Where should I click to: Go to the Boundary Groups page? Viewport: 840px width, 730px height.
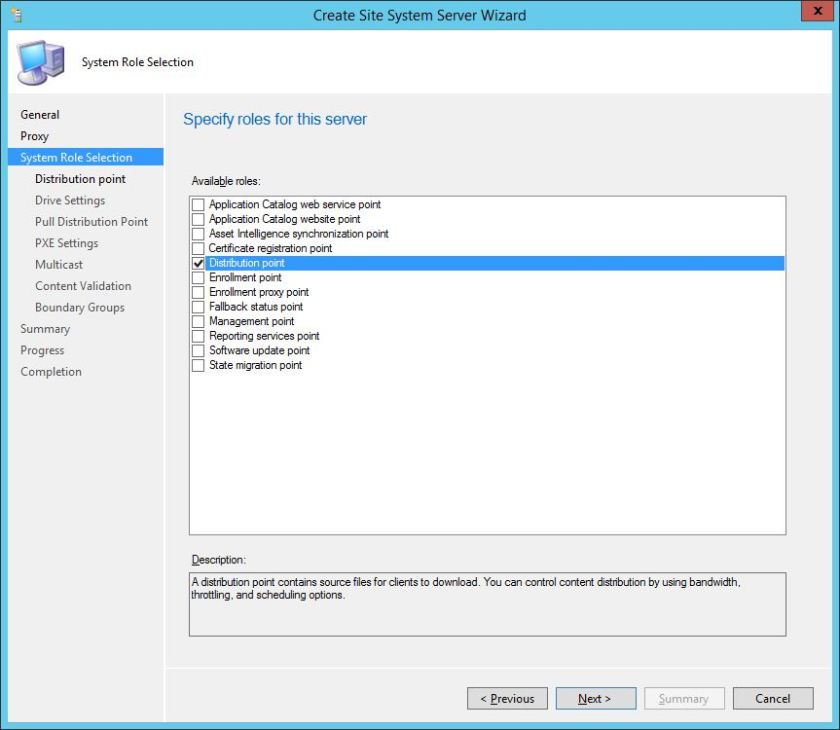tap(80, 307)
